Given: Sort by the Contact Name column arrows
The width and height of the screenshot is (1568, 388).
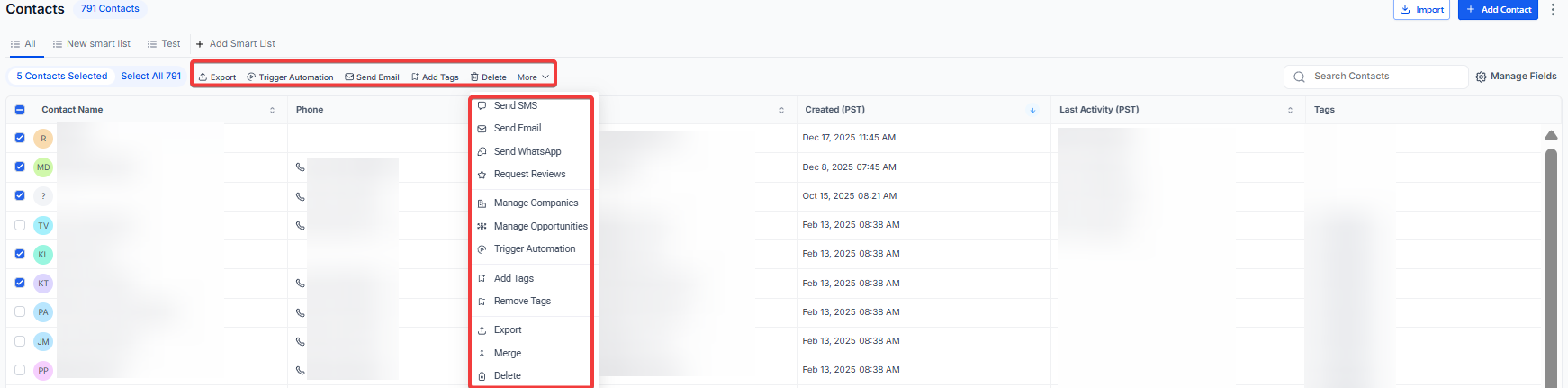Looking at the screenshot, I should pyautogui.click(x=272, y=110).
